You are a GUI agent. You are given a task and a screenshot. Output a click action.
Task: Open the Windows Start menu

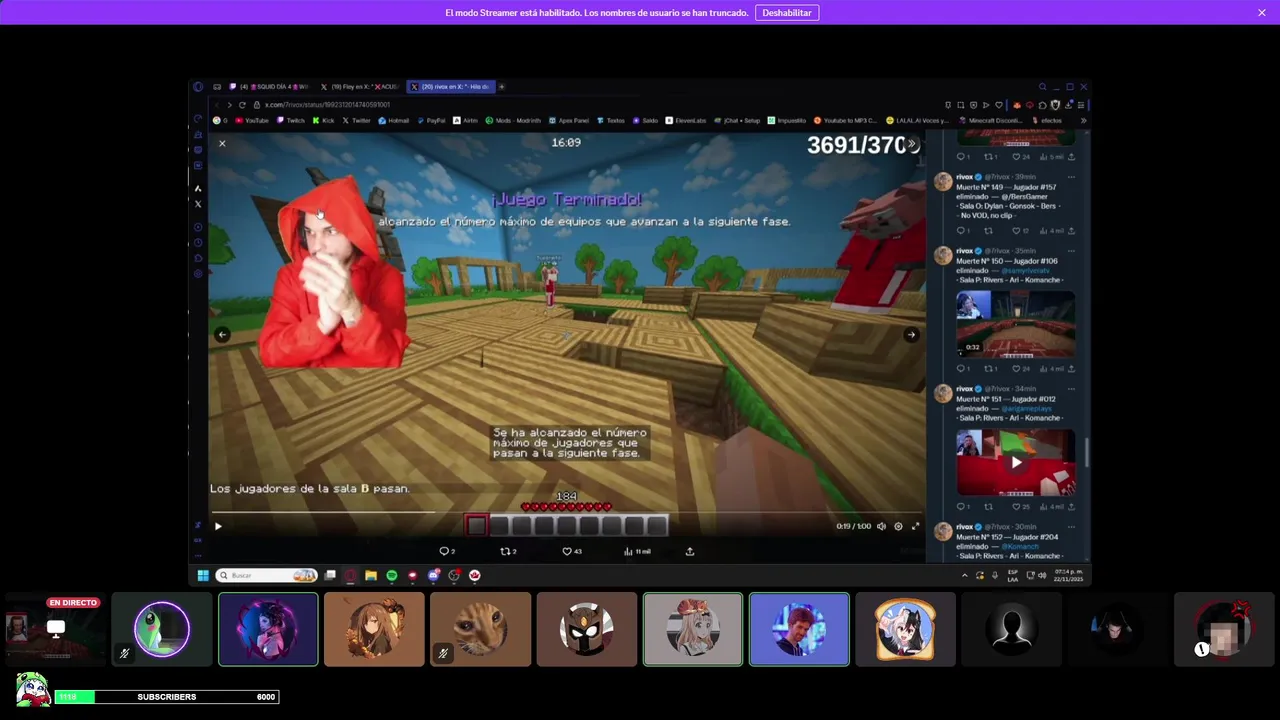[203, 575]
